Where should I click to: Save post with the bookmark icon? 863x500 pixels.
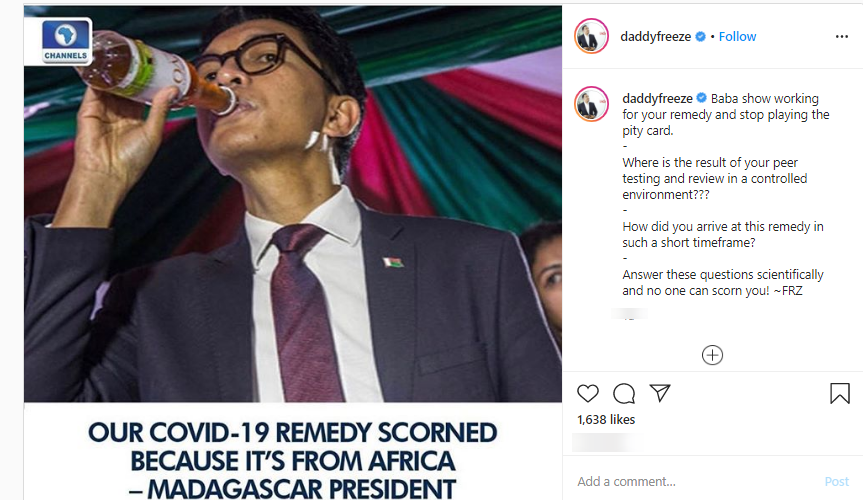(x=840, y=393)
